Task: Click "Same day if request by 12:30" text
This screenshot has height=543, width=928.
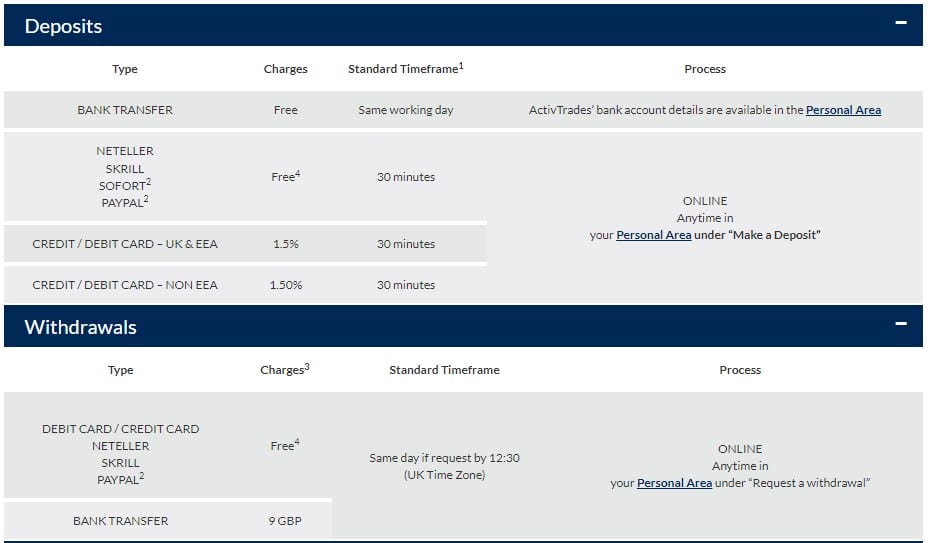Action: [x=444, y=458]
